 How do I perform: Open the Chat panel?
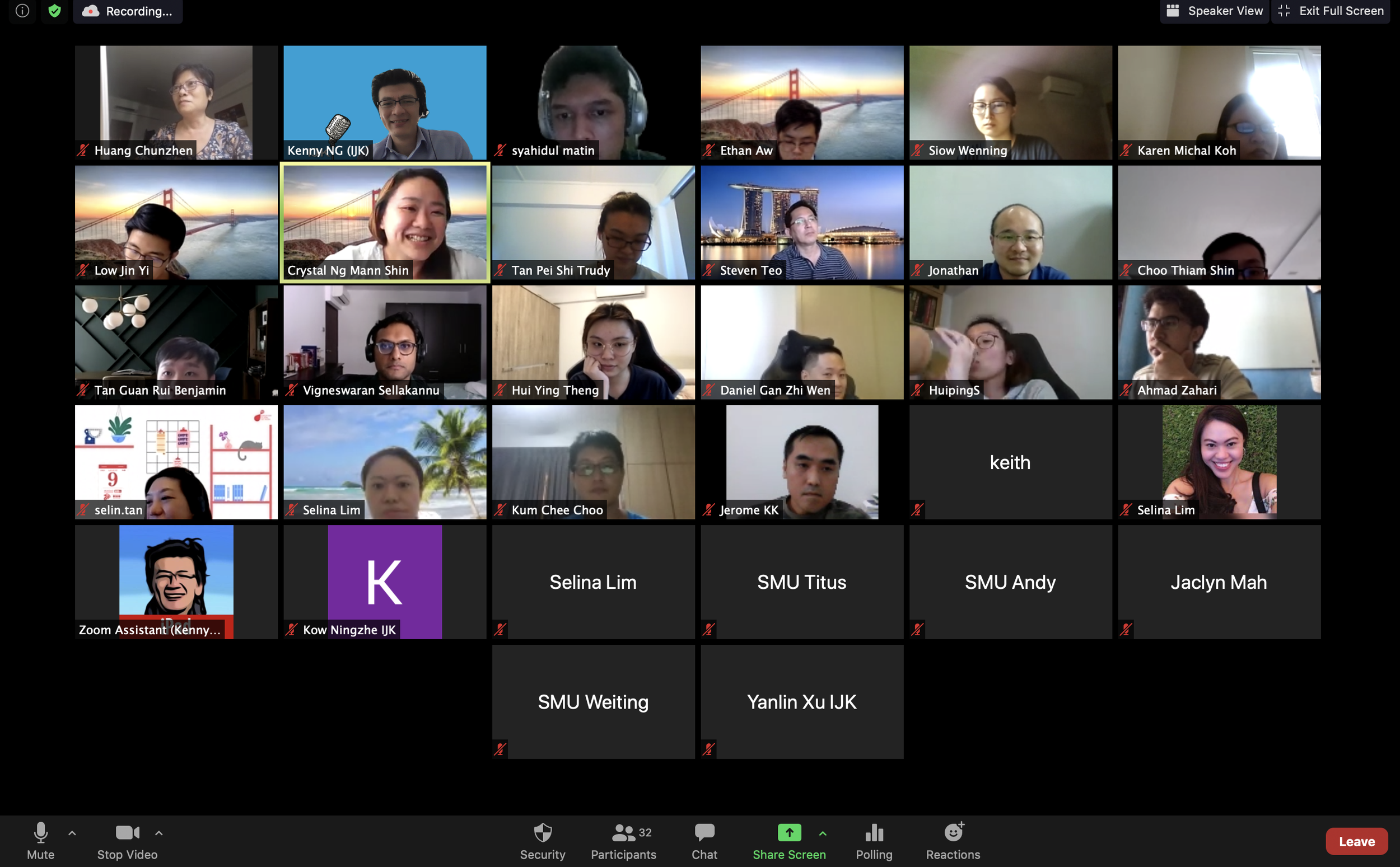coord(704,841)
